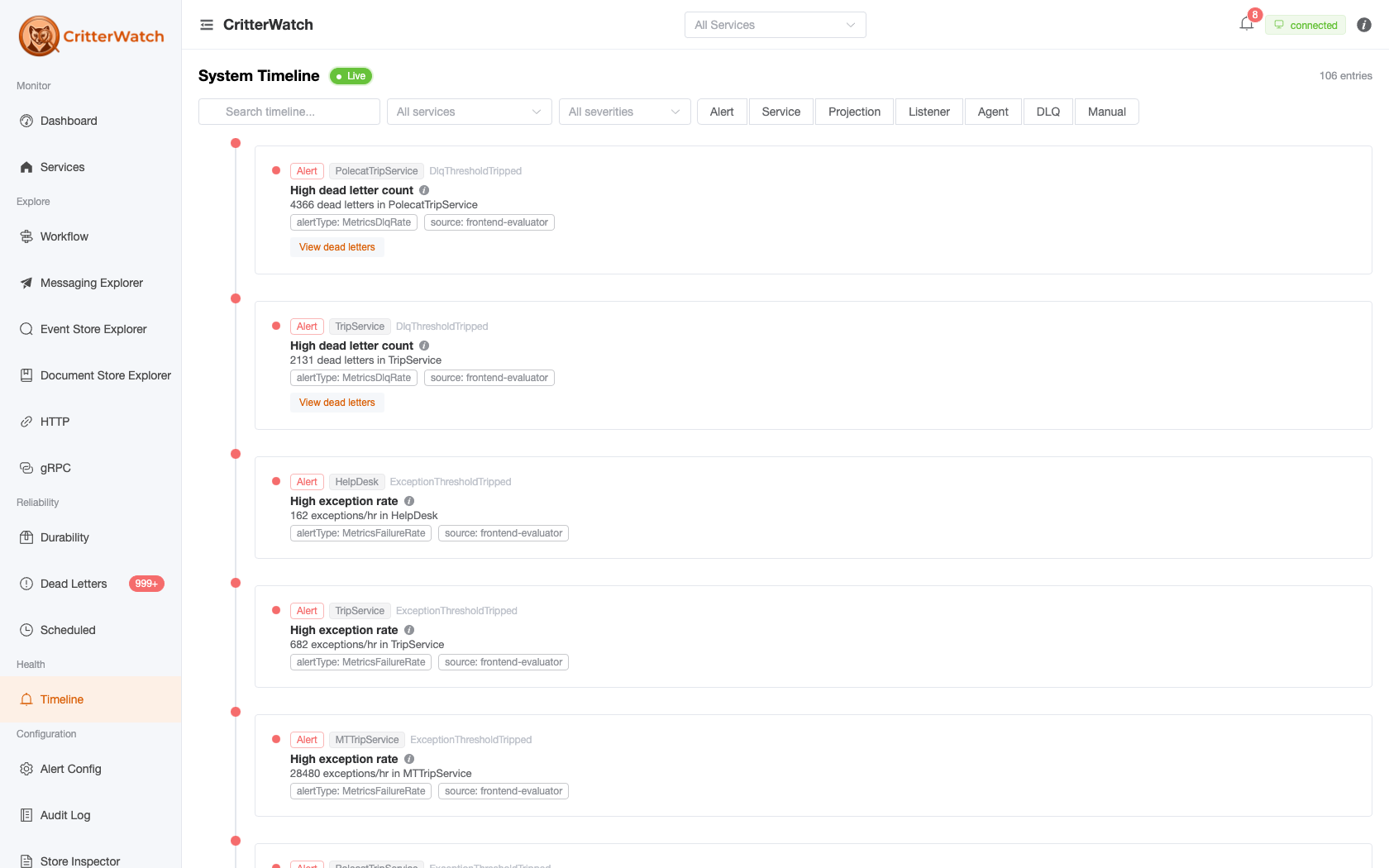Image resolution: width=1389 pixels, height=868 pixels.
Task: Toggle the Manual filter button
Action: 1107,112
